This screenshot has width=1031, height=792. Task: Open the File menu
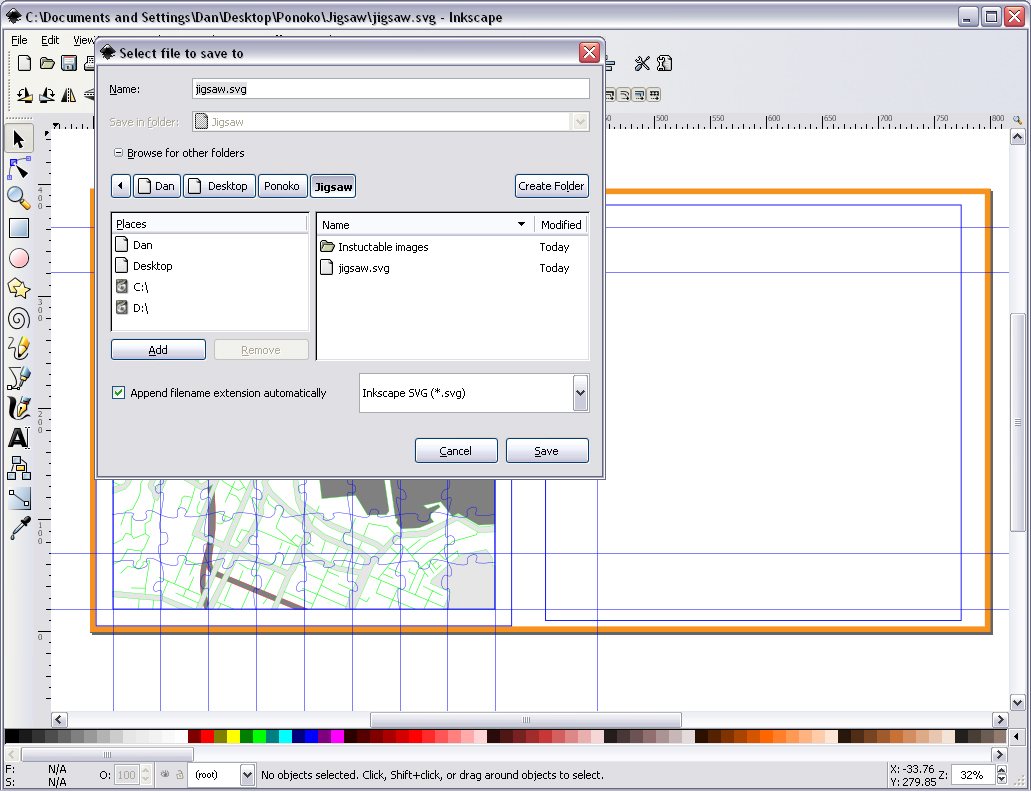[19, 41]
